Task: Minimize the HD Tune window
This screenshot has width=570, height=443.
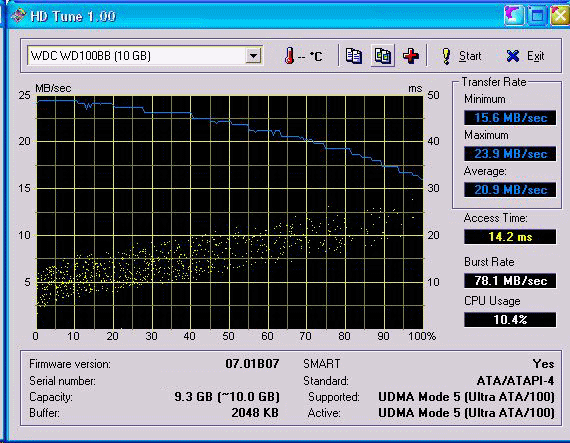Action: click(514, 16)
